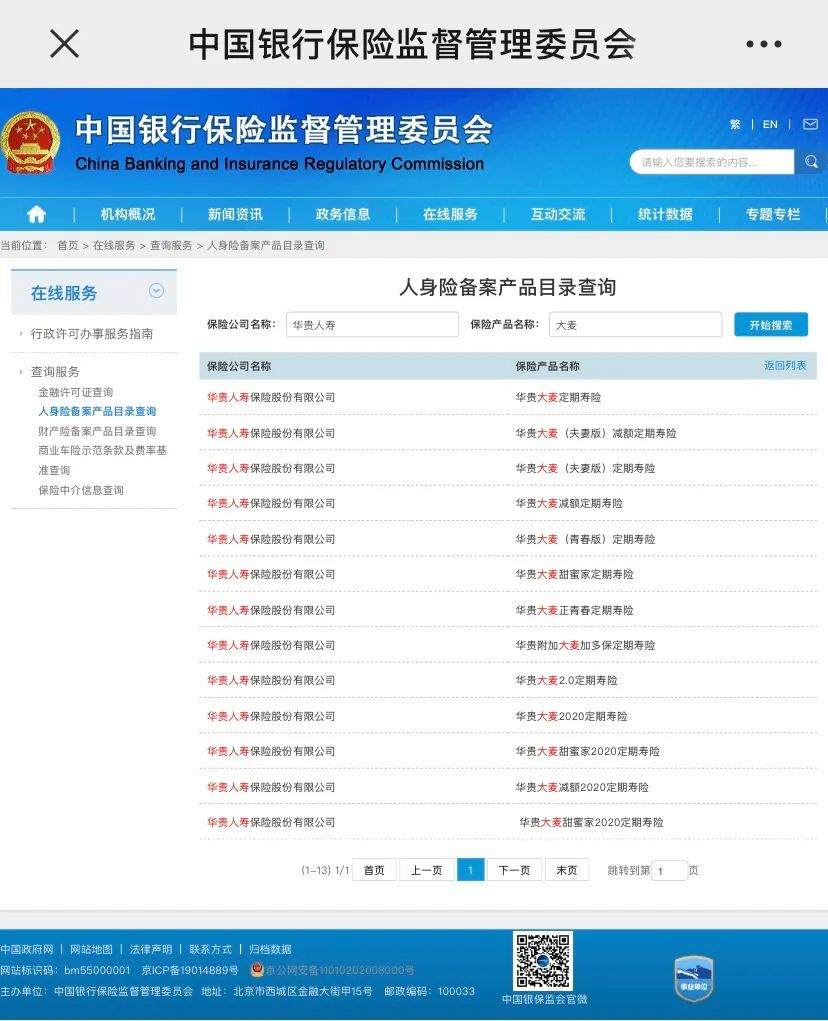Screen dimensions: 828x1021
Task: Click the 下一页 pagination button
Action: [x=514, y=870]
